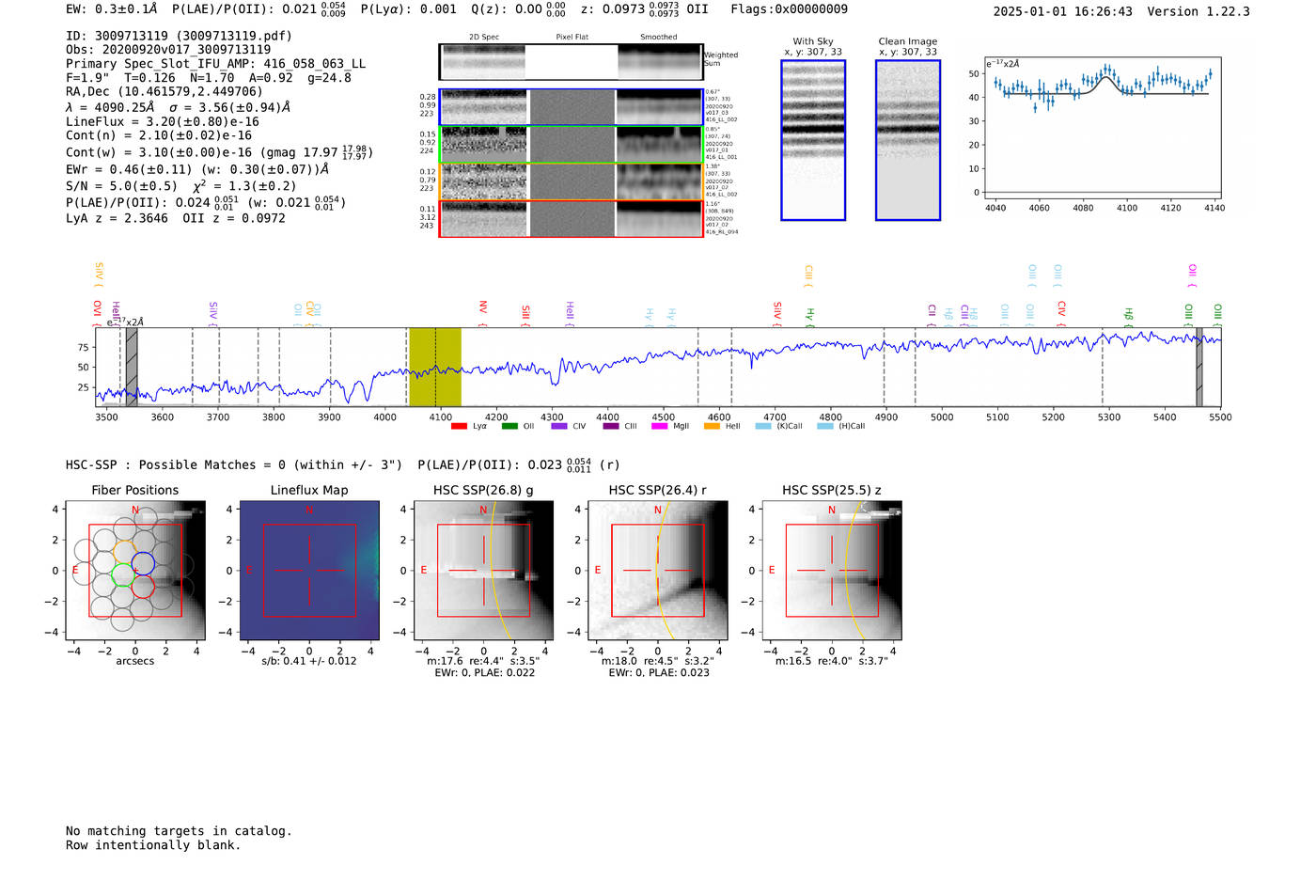Select the Obs 20200920v017_3009713119 line
Screen dimensions: 1316x896
click(168, 50)
